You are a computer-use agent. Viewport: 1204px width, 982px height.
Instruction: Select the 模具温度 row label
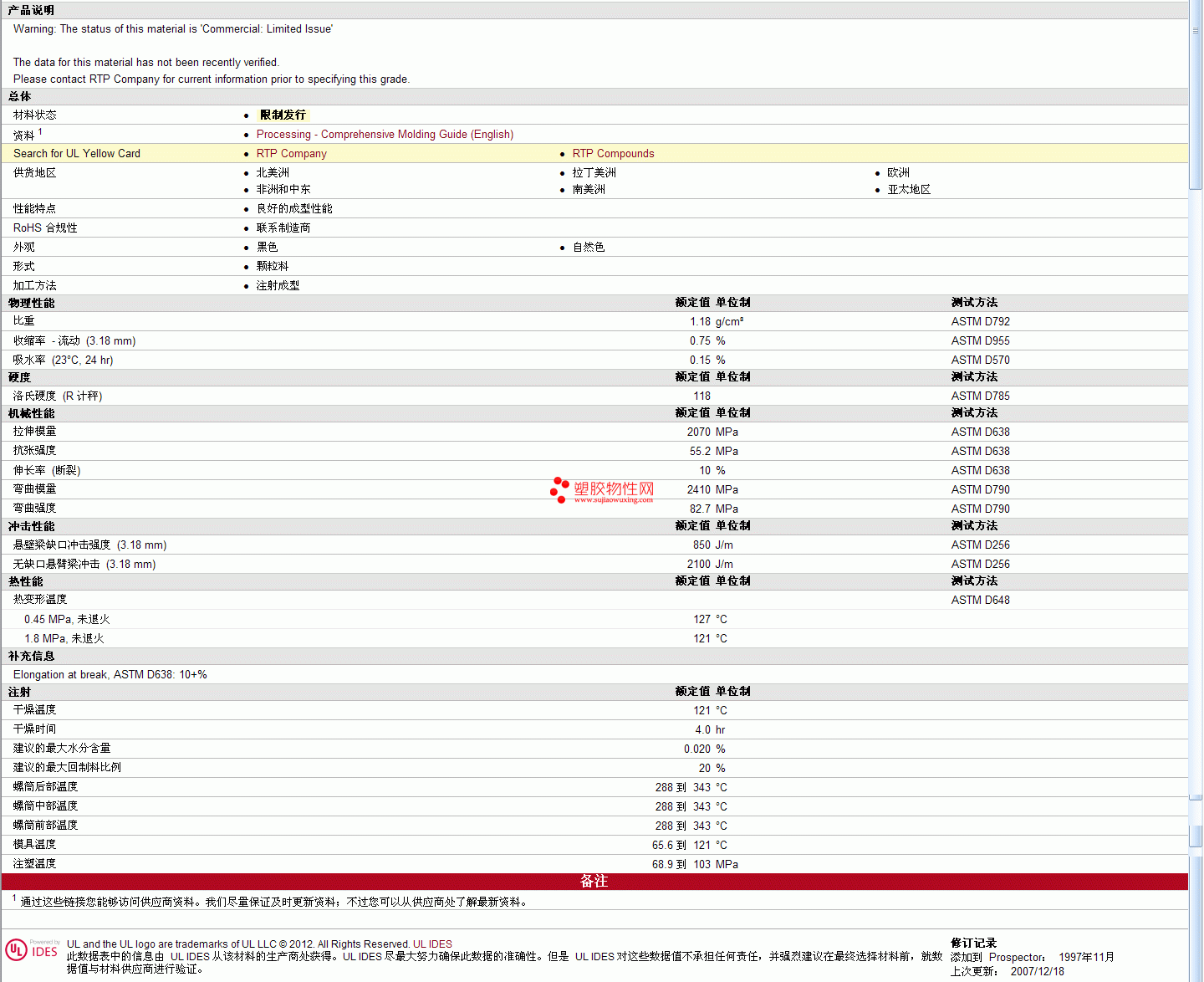click(x=34, y=845)
